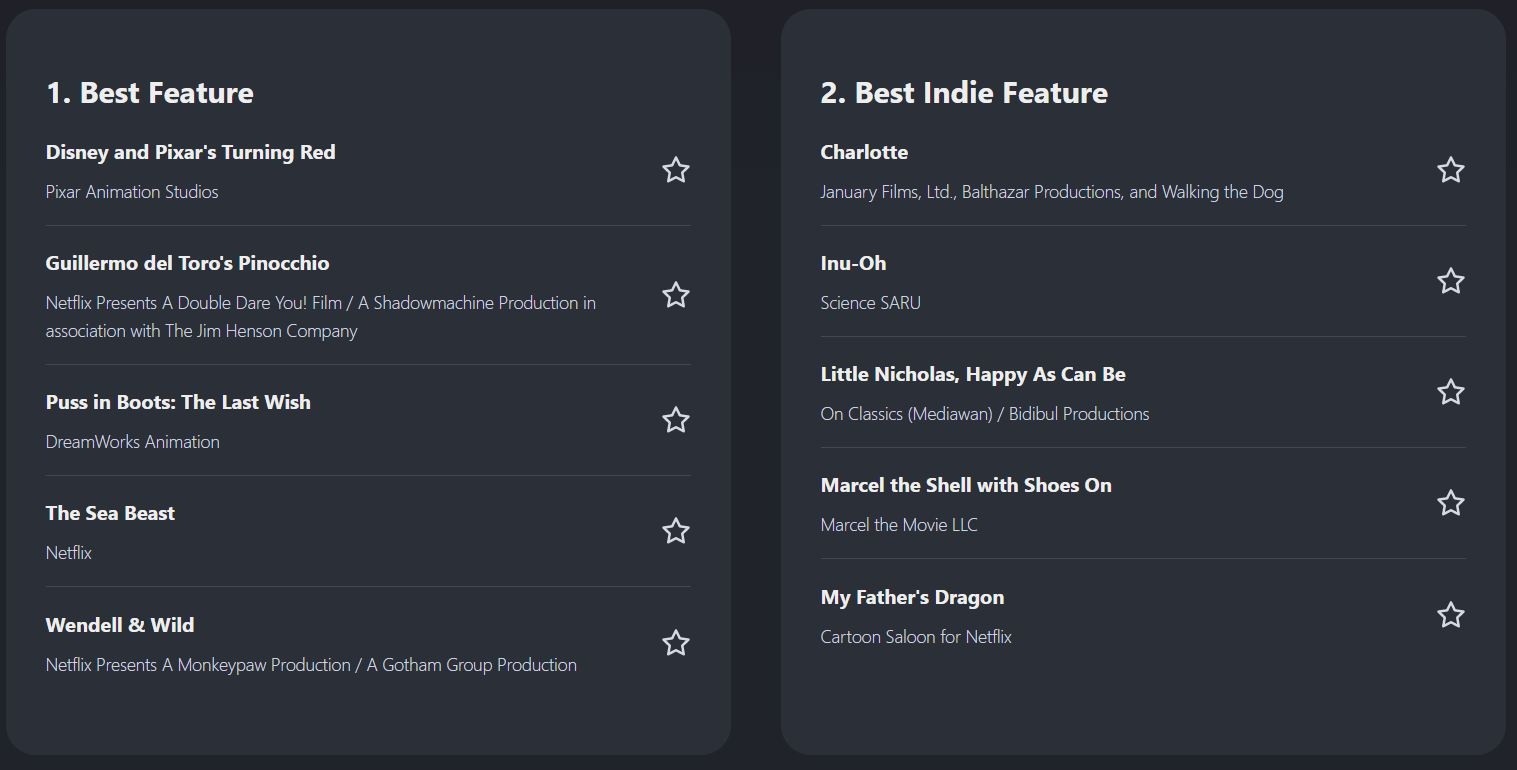This screenshot has height=770, width=1517.
Task: Click the '2. Best Indie Feature' heading
Action: (964, 93)
